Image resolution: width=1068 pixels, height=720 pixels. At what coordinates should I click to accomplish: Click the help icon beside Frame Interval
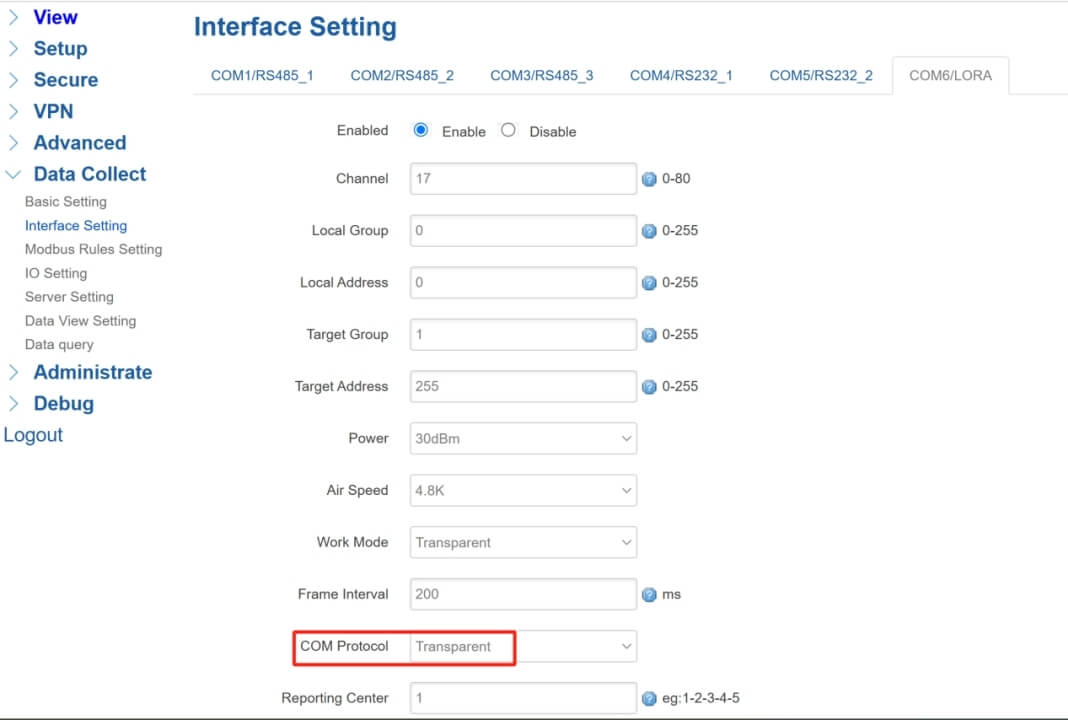[x=649, y=595]
